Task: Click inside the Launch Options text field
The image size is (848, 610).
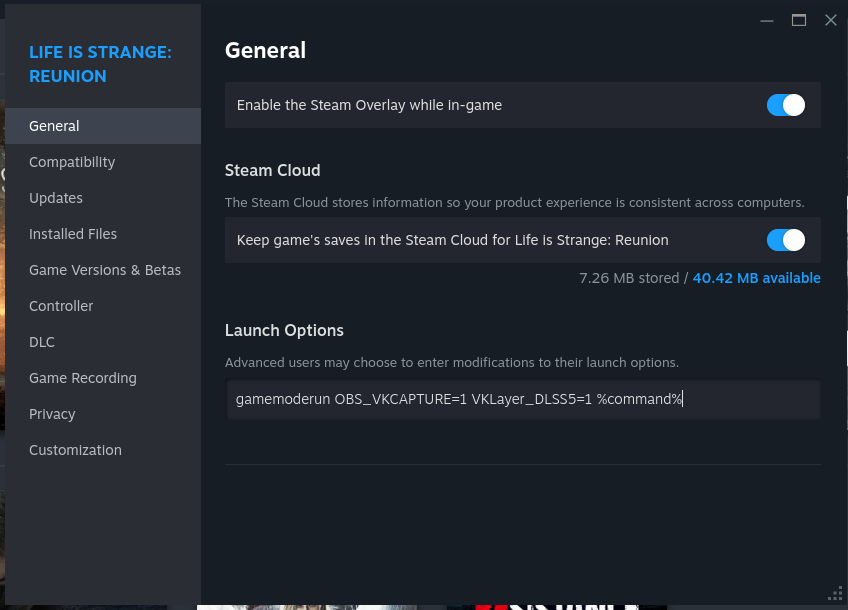Action: pyautogui.click(x=522, y=399)
